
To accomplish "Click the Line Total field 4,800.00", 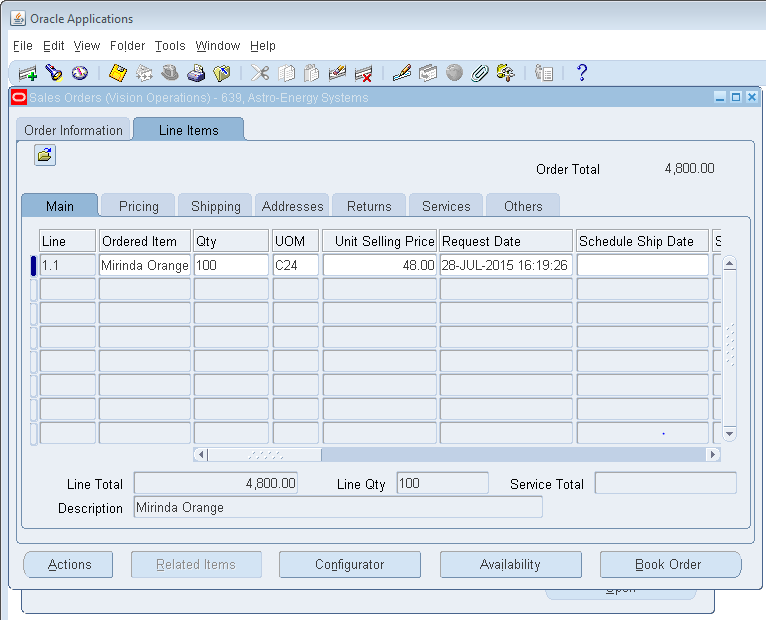I will coord(216,483).
